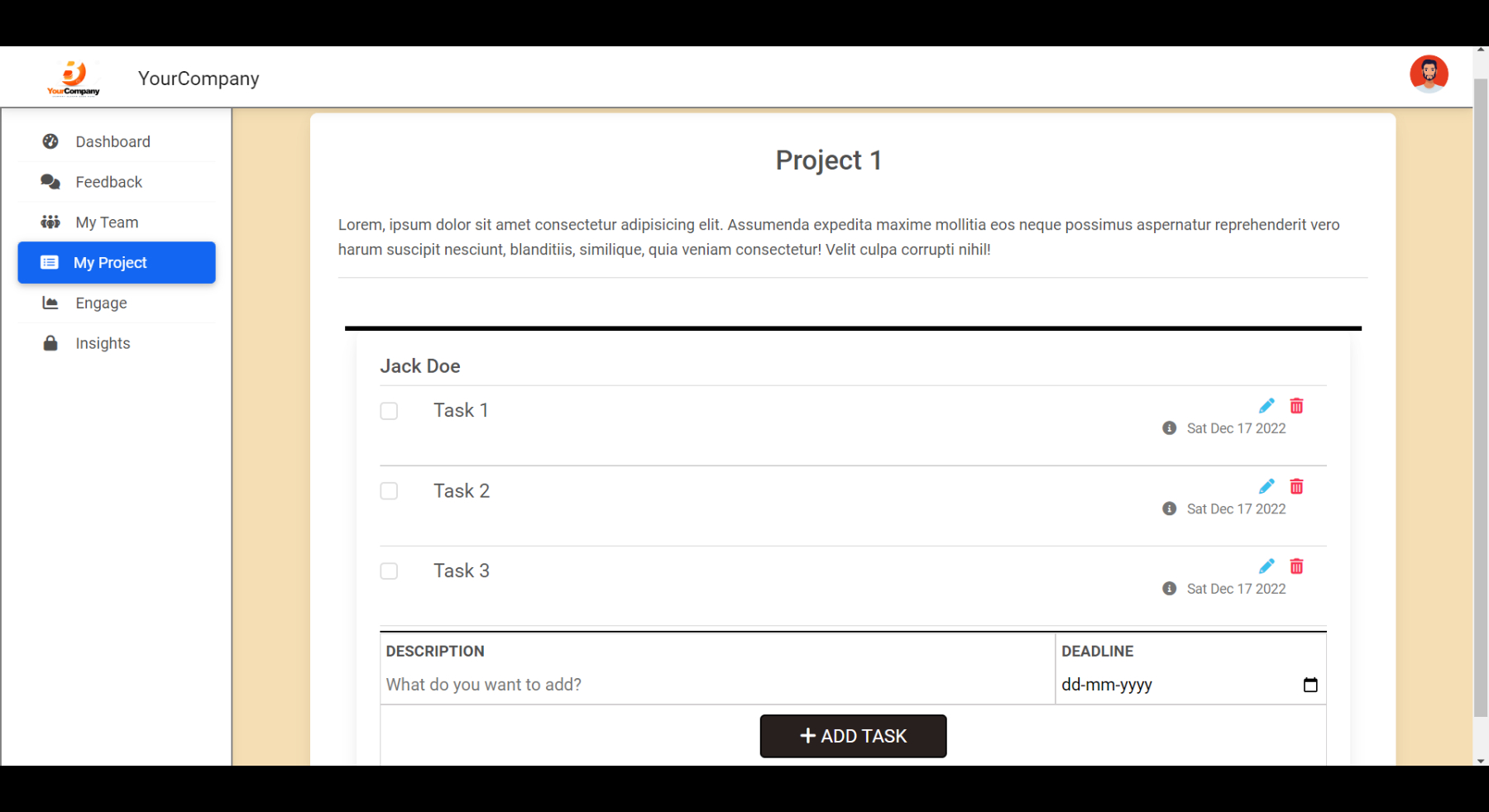Delete Task 1 using the trash icon
The height and width of the screenshot is (812, 1489).
[x=1296, y=405]
